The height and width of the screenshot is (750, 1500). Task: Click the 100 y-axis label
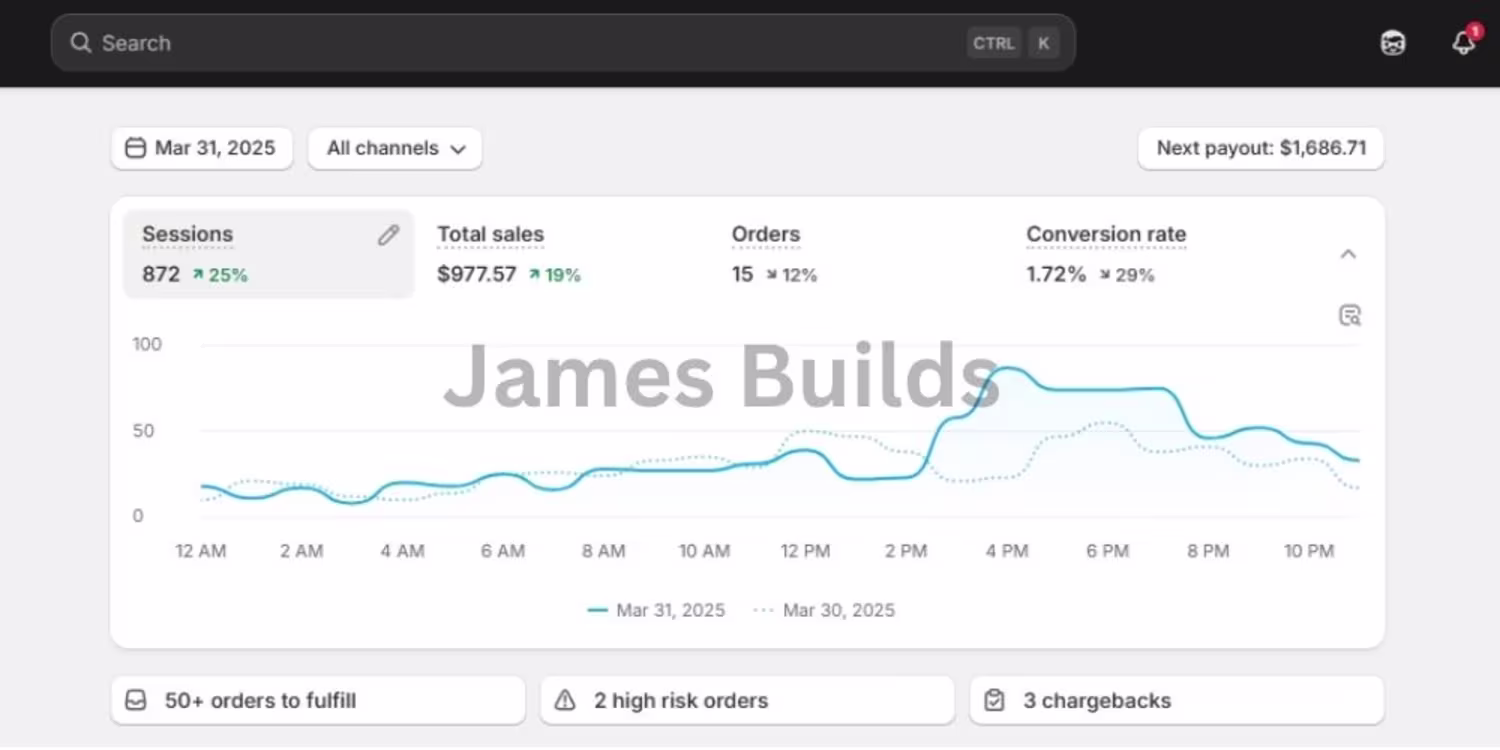(147, 344)
